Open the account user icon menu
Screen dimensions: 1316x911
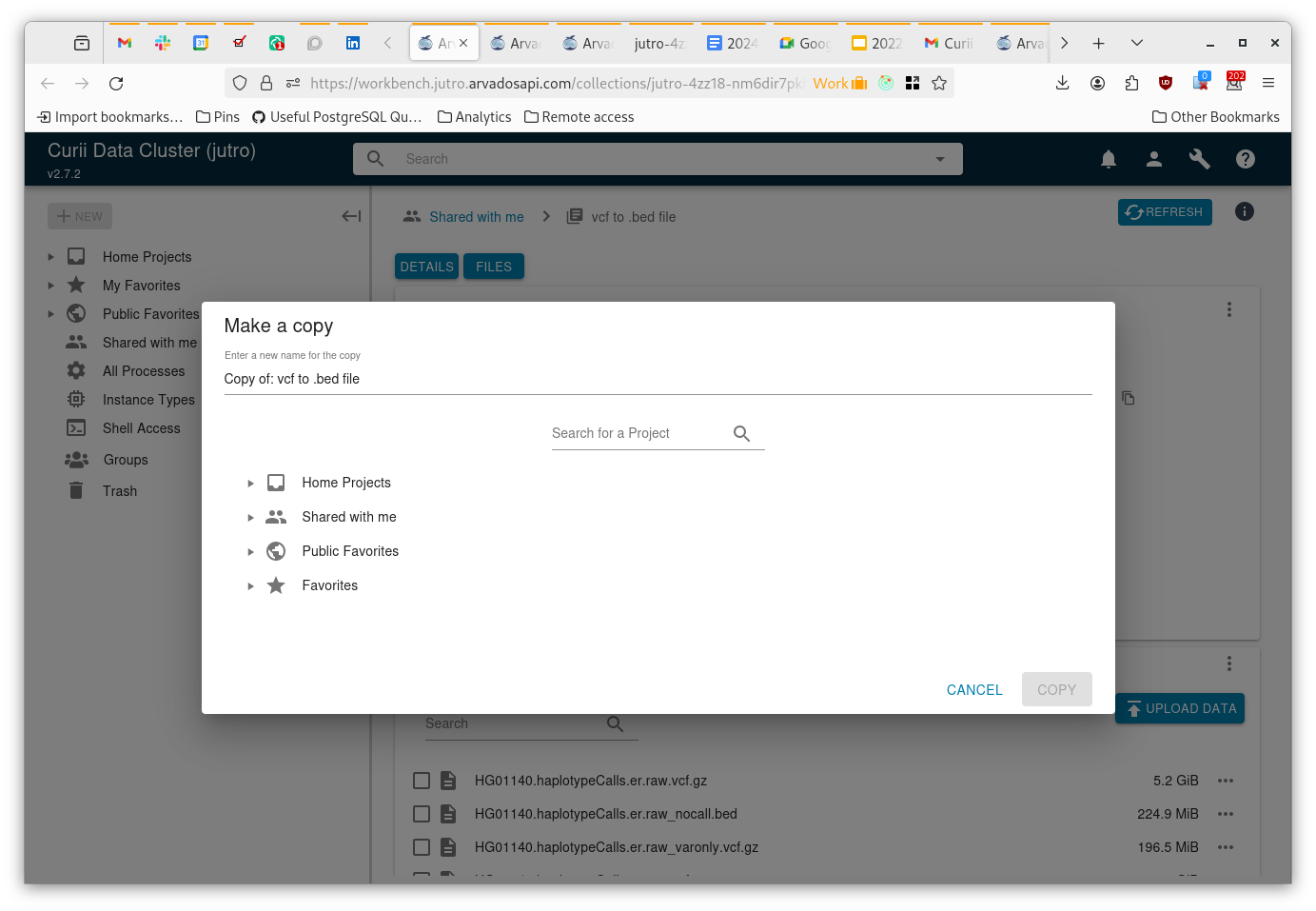(x=1154, y=159)
